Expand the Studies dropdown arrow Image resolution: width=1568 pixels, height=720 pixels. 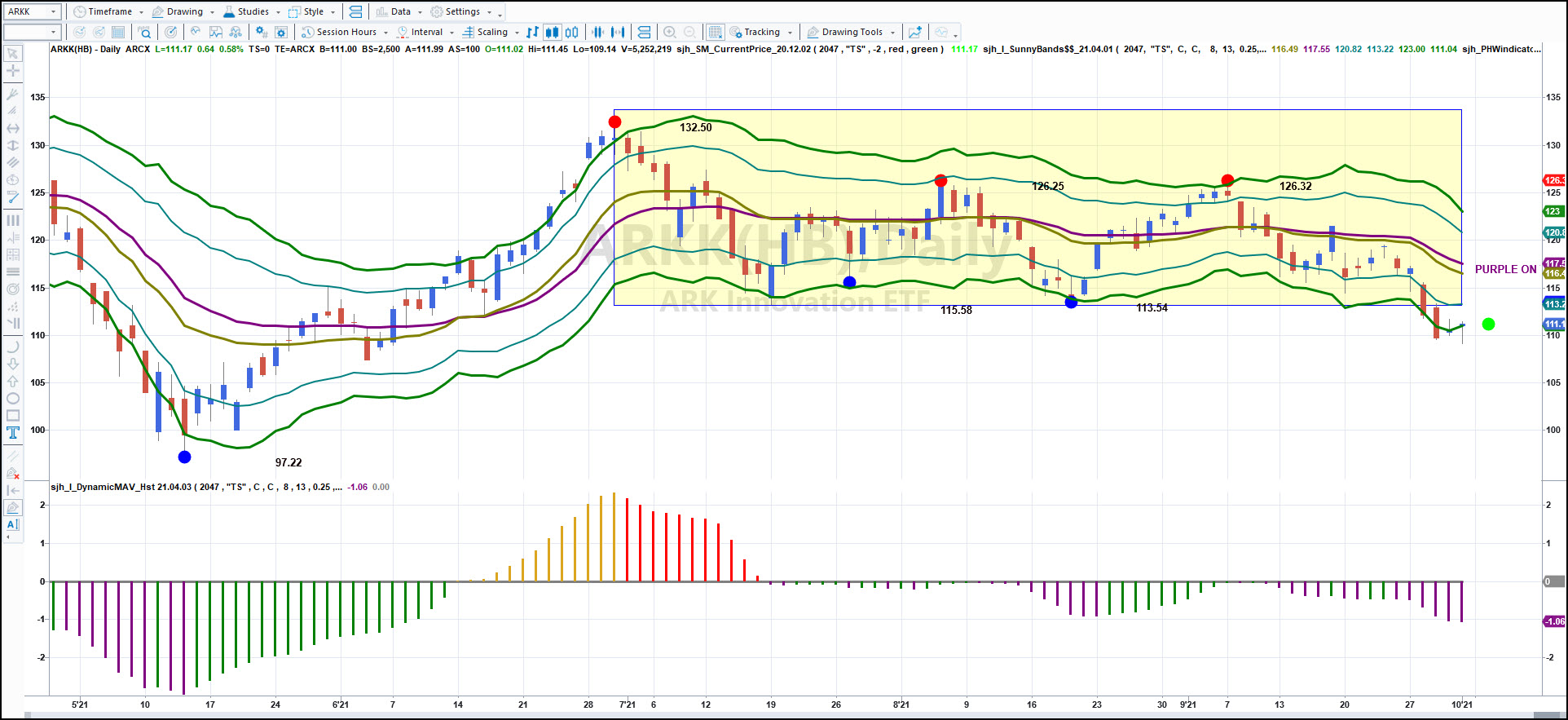pos(278,12)
